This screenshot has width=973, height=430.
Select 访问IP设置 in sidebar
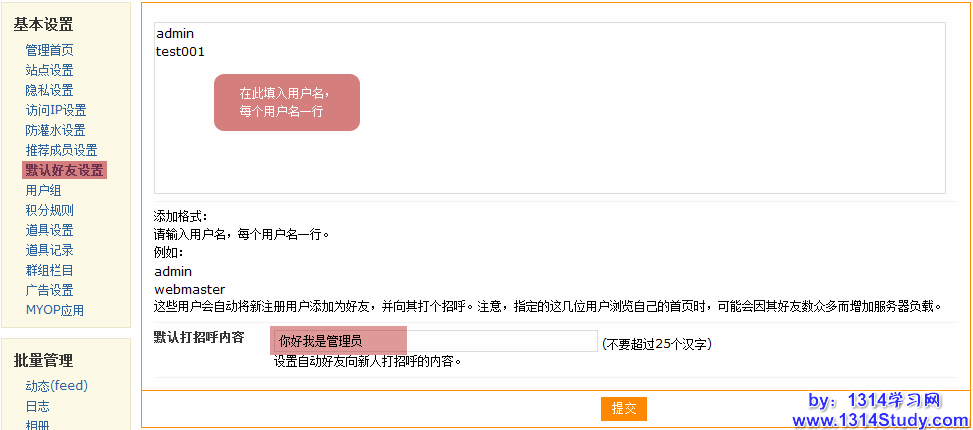click(56, 110)
